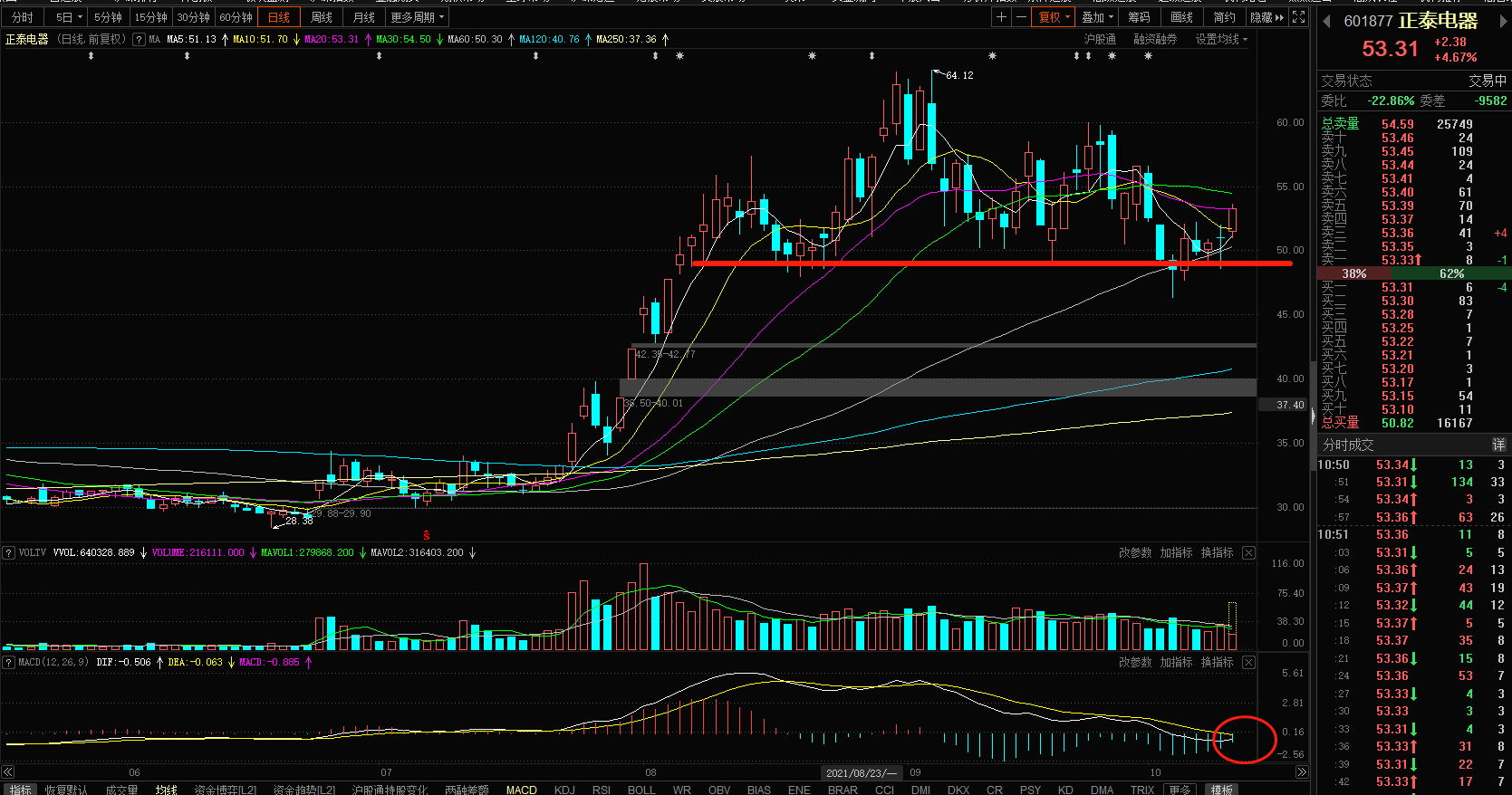Click the 2021/08/23 date label on timeline
This screenshot has width=1512, height=795.
coord(862,772)
